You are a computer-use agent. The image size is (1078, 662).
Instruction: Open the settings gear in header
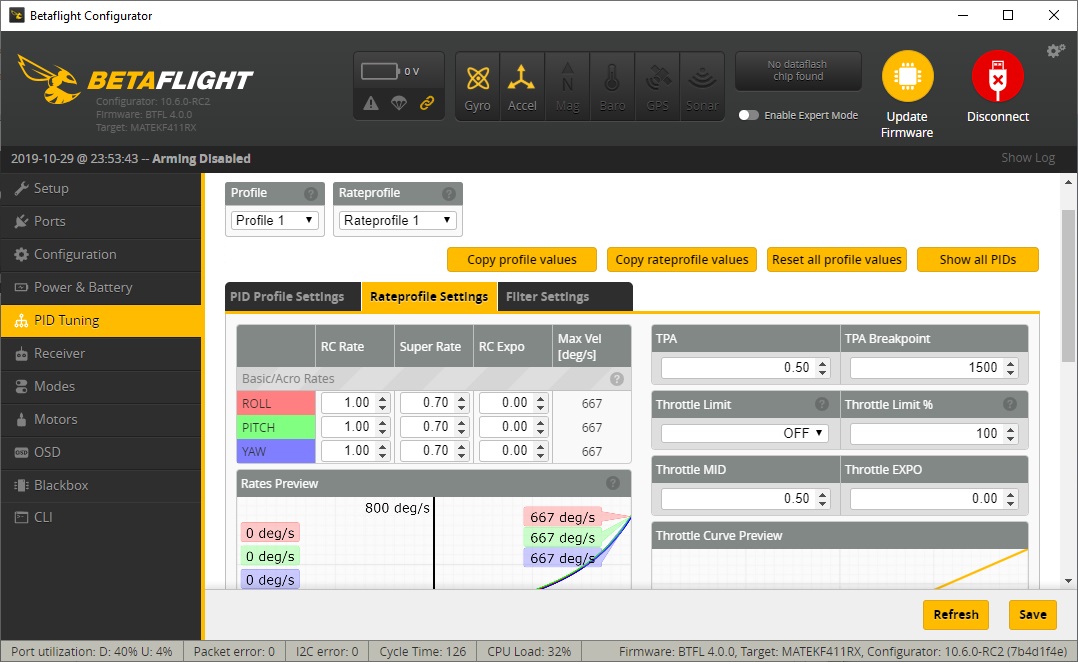1055,51
